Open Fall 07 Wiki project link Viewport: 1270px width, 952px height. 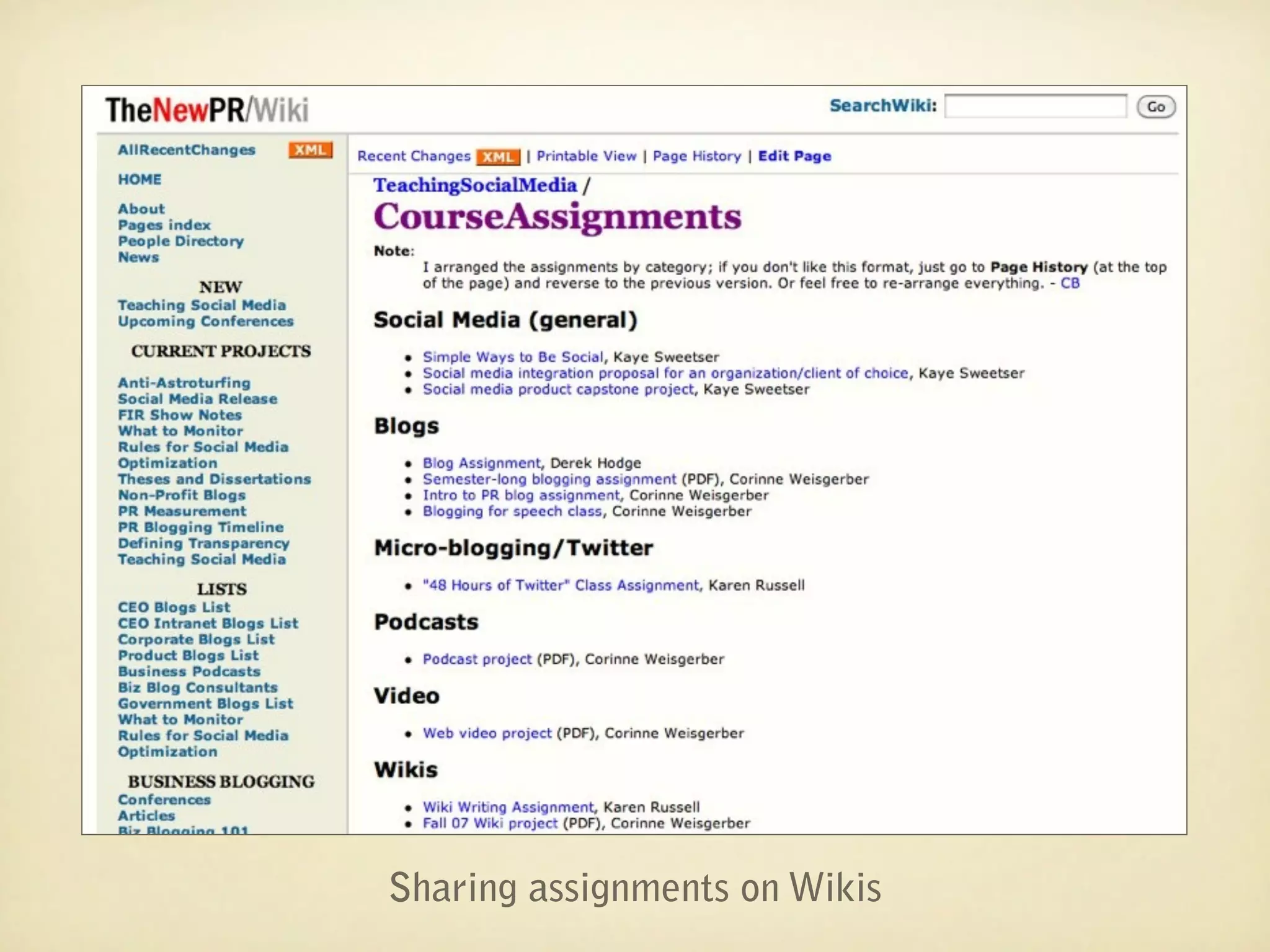pyautogui.click(x=490, y=823)
